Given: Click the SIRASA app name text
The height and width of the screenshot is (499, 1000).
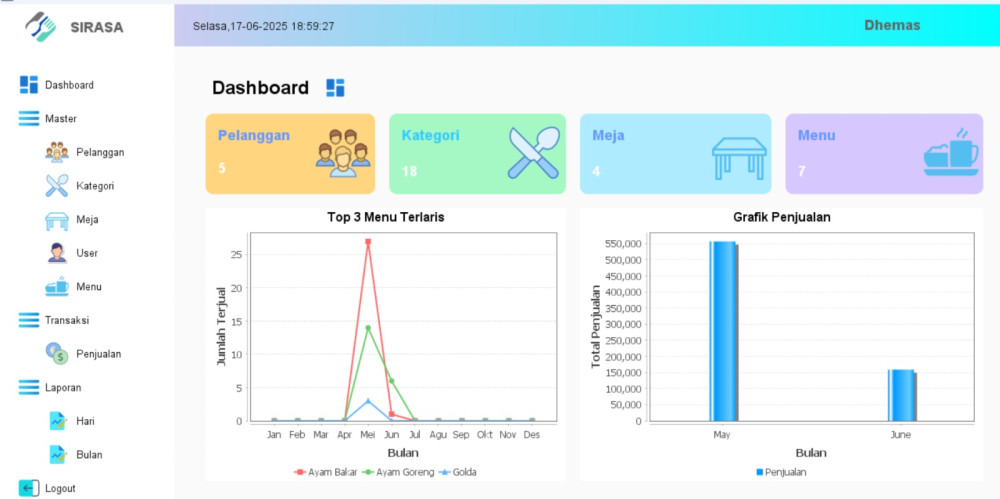Looking at the screenshot, I should [x=97, y=27].
